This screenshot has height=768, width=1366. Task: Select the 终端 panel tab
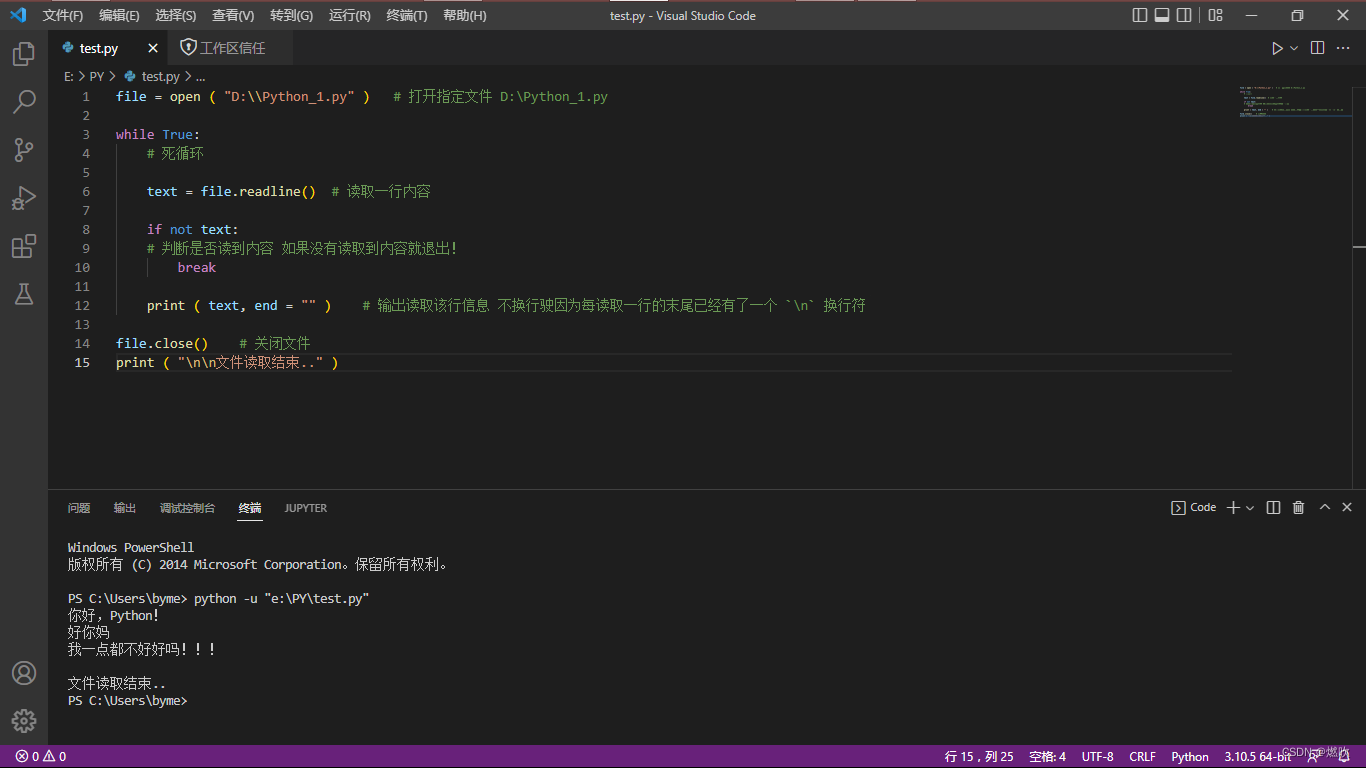pyautogui.click(x=250, y=508)
